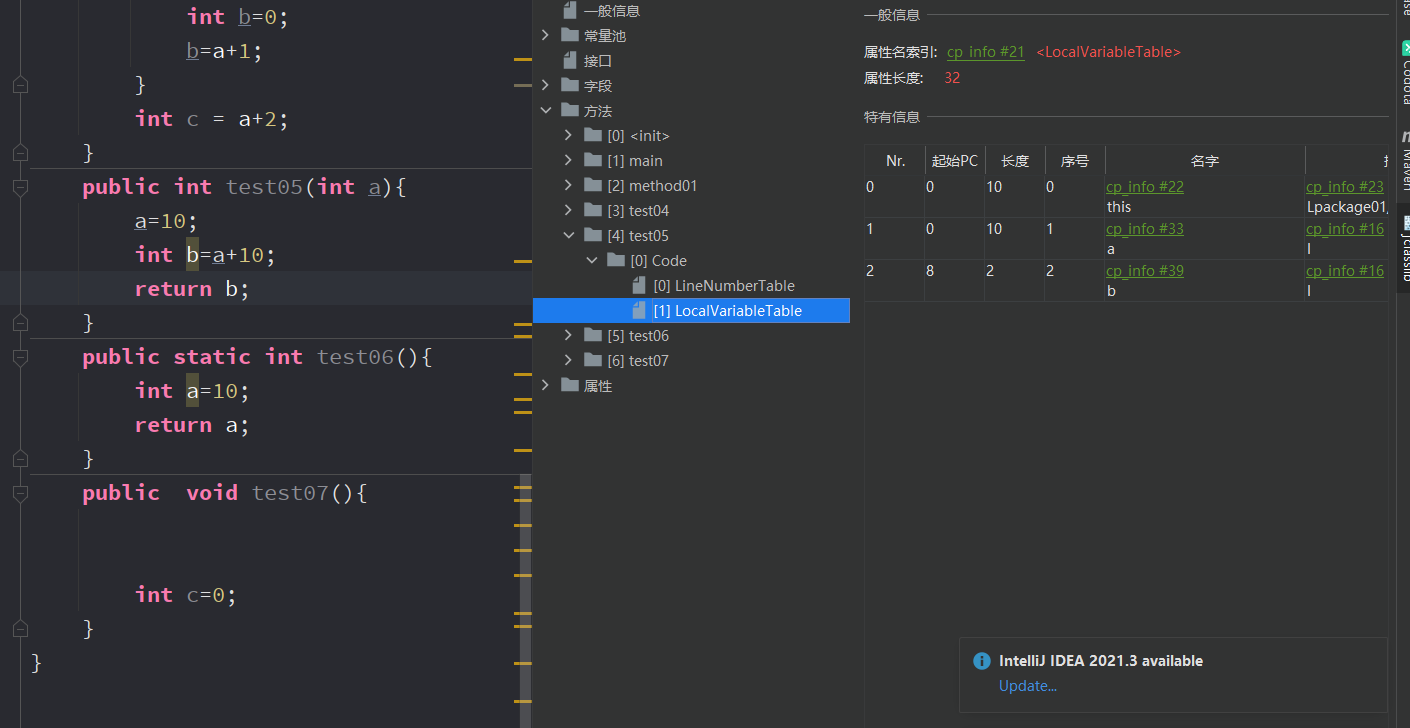
Task: Open cp_info #16 link in variable b row
Action: tap(1345, 271)
